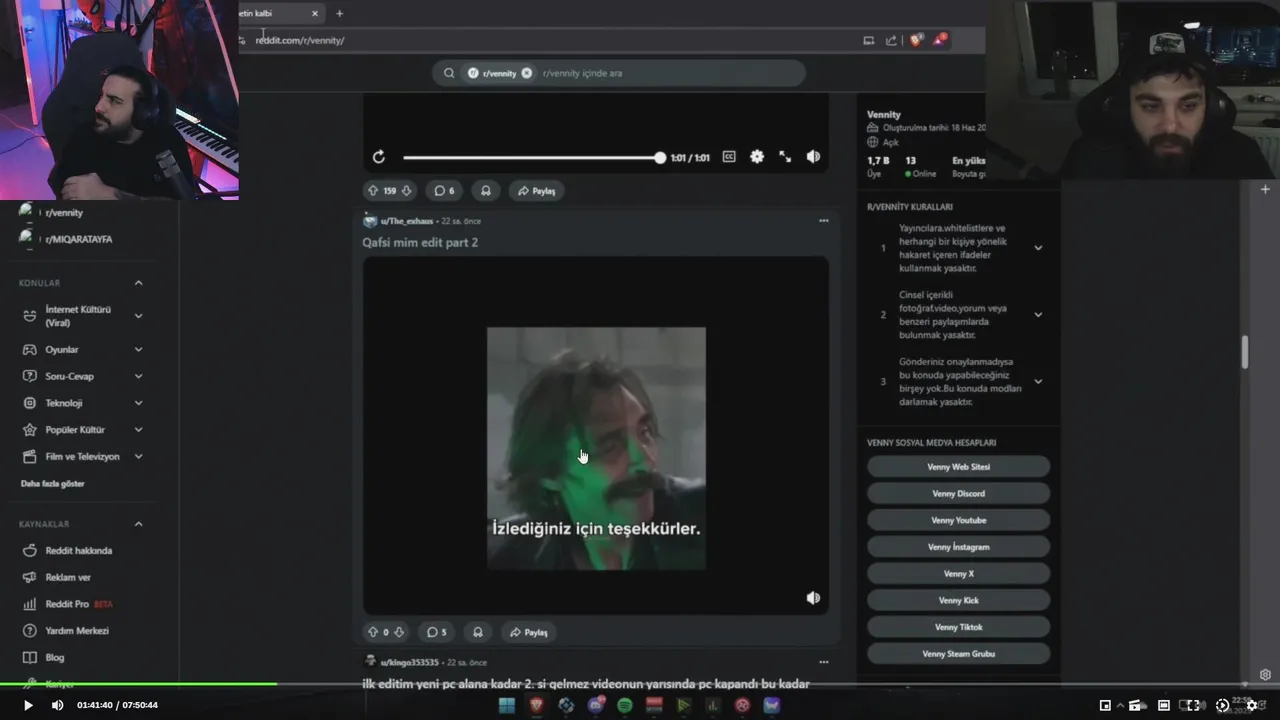Screen dimensions: 1280x720
Task: Share the top post via Paylaş
Action: (535, 190)
